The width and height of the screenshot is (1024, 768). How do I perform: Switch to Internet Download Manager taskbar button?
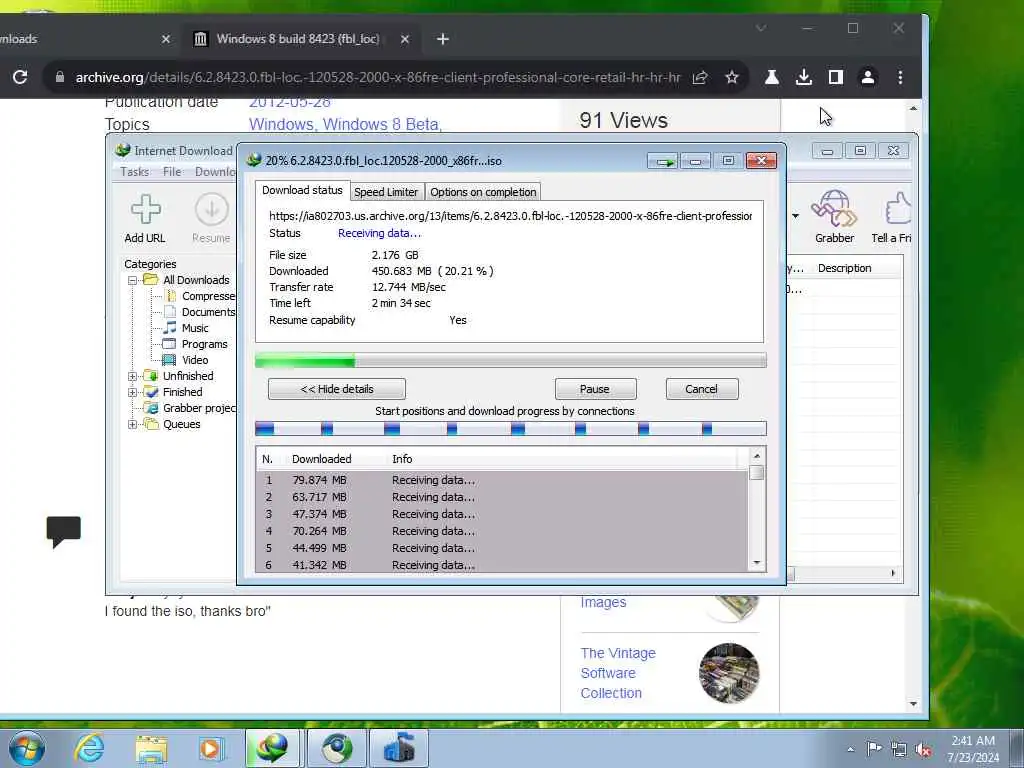coord(272,748)
